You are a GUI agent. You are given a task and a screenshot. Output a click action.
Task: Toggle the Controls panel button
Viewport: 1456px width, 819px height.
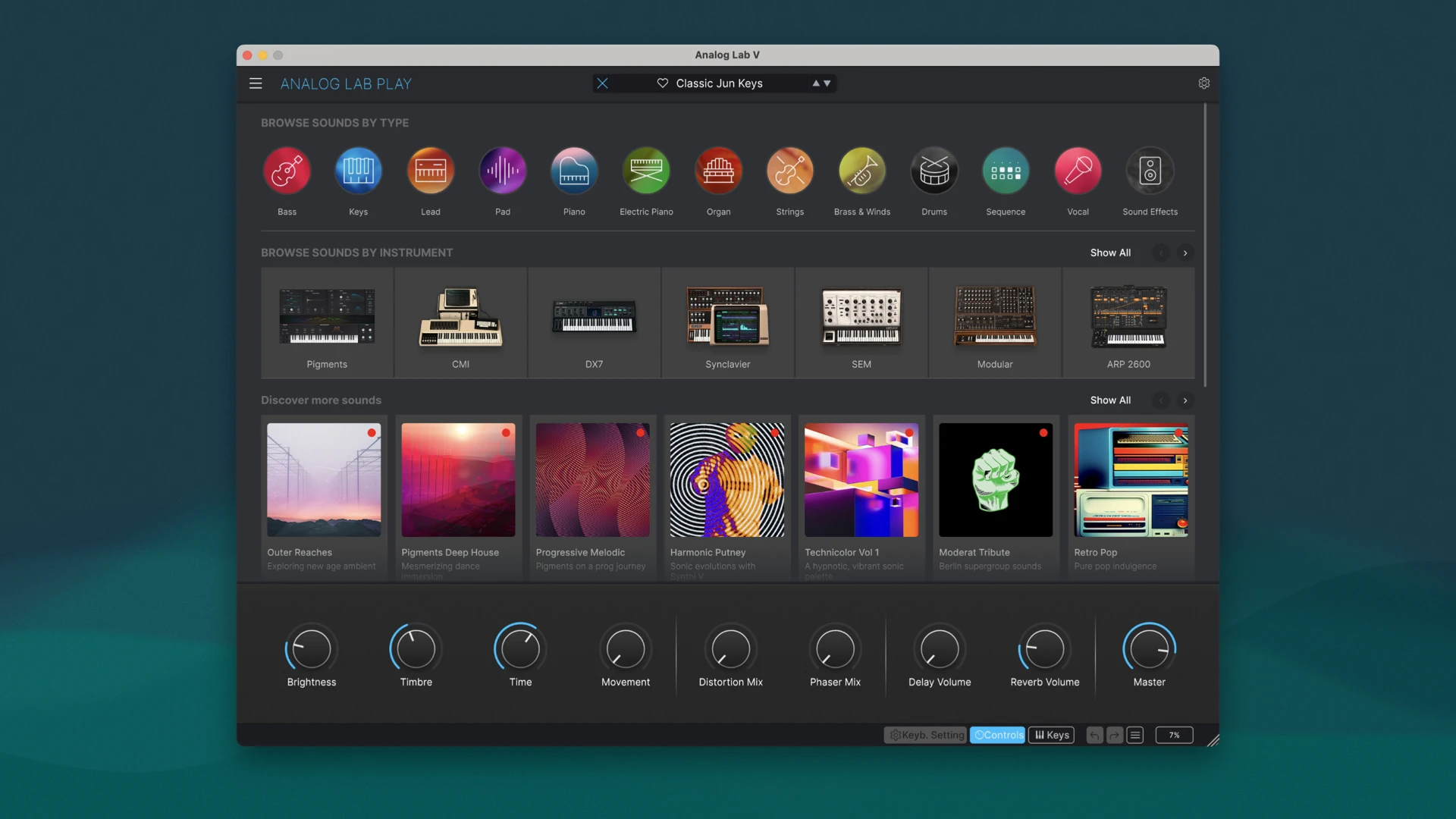coord(998,735)
